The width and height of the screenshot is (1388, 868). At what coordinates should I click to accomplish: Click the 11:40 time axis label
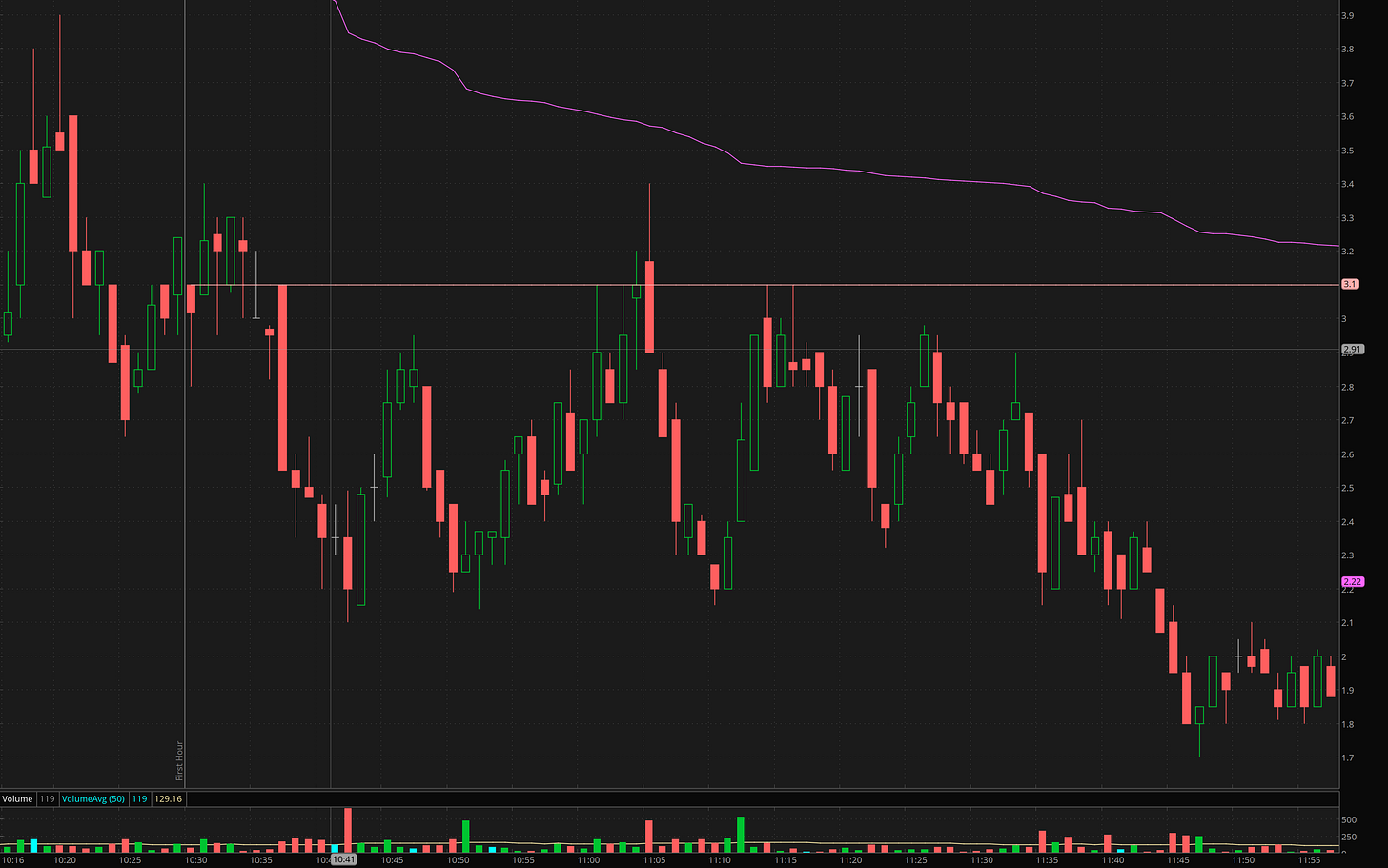(1112, 859)
